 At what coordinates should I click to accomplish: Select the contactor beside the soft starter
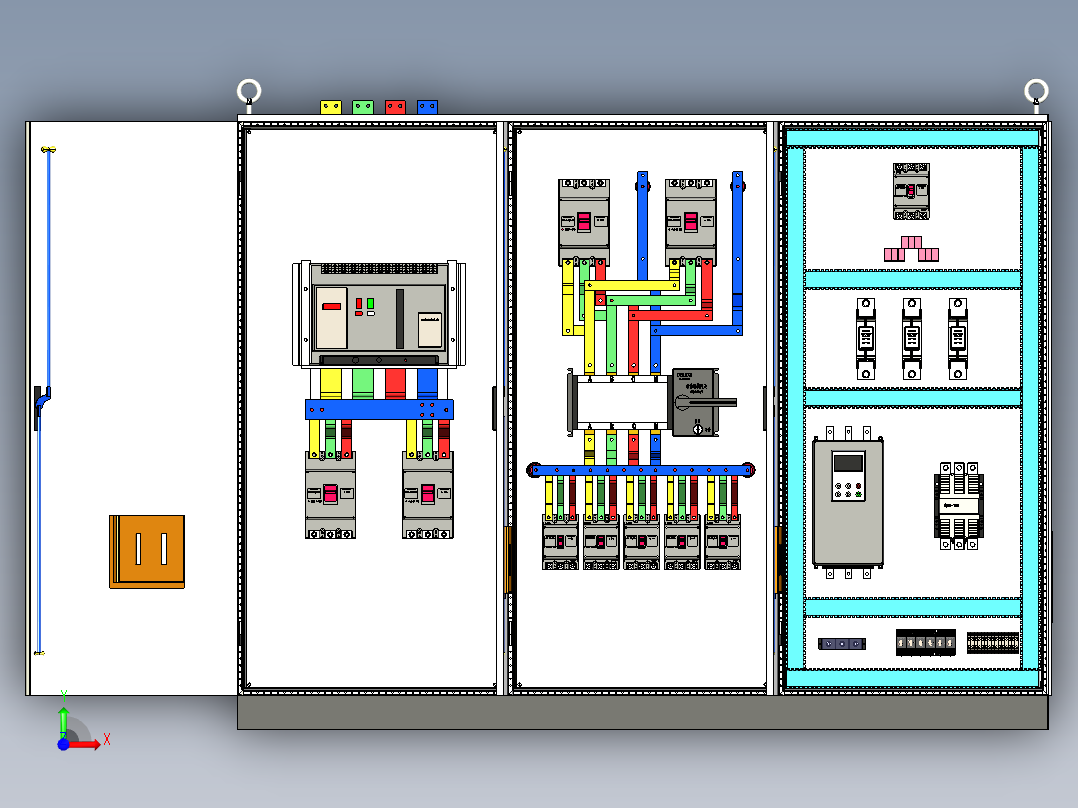pyautogui.click(x=958, y=505)
